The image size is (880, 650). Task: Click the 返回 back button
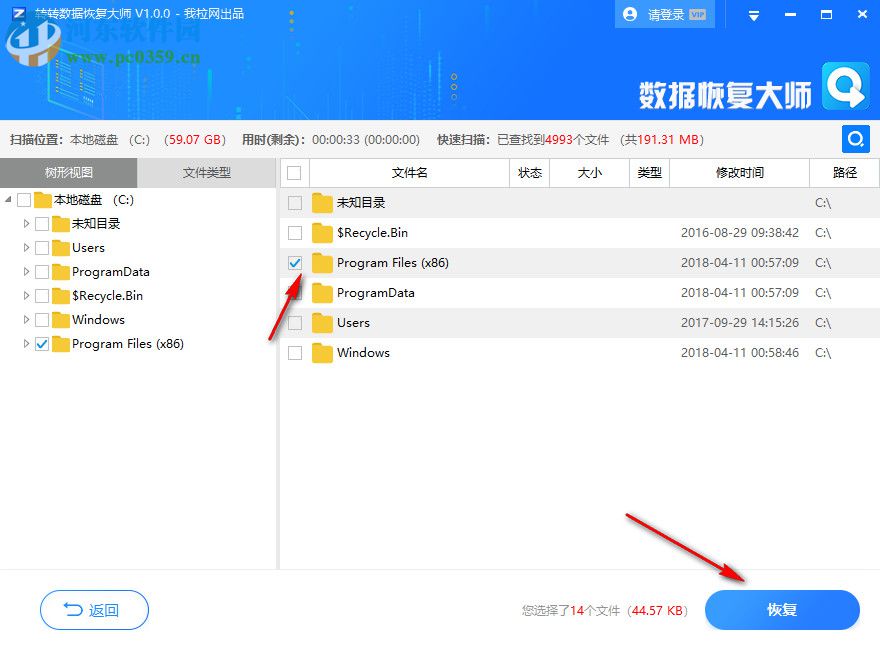pos(94,610)
